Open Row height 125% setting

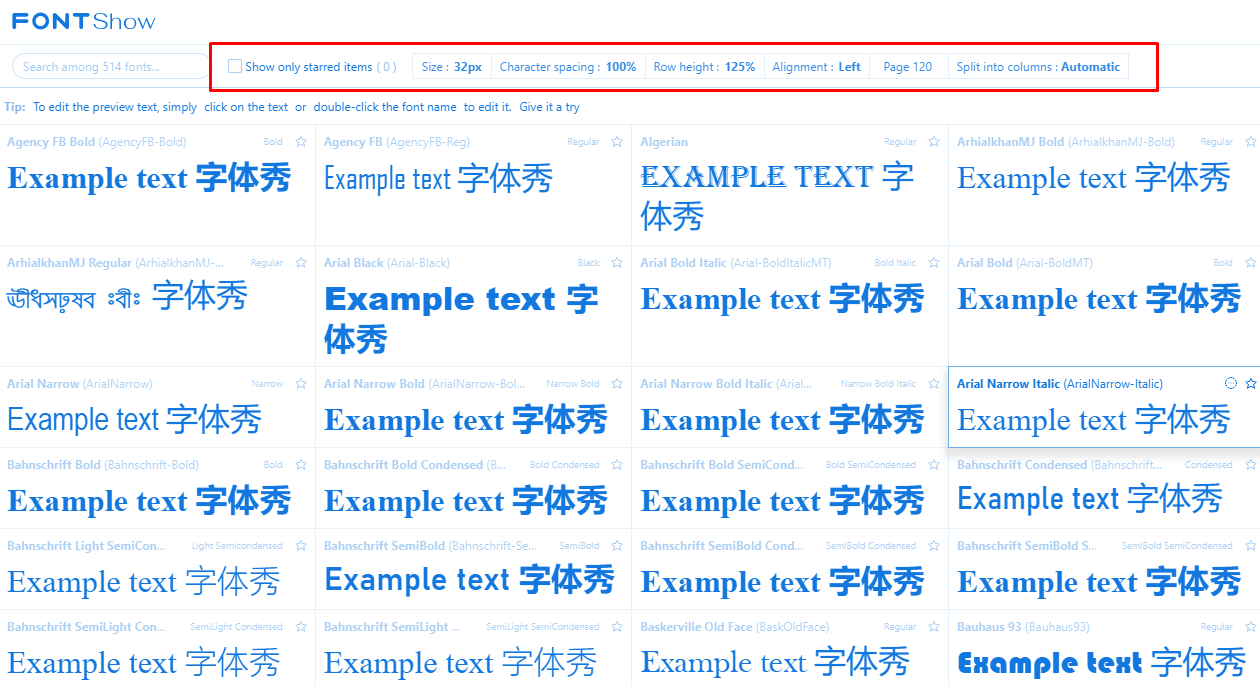pyautogui.click(x=704, y=67)
